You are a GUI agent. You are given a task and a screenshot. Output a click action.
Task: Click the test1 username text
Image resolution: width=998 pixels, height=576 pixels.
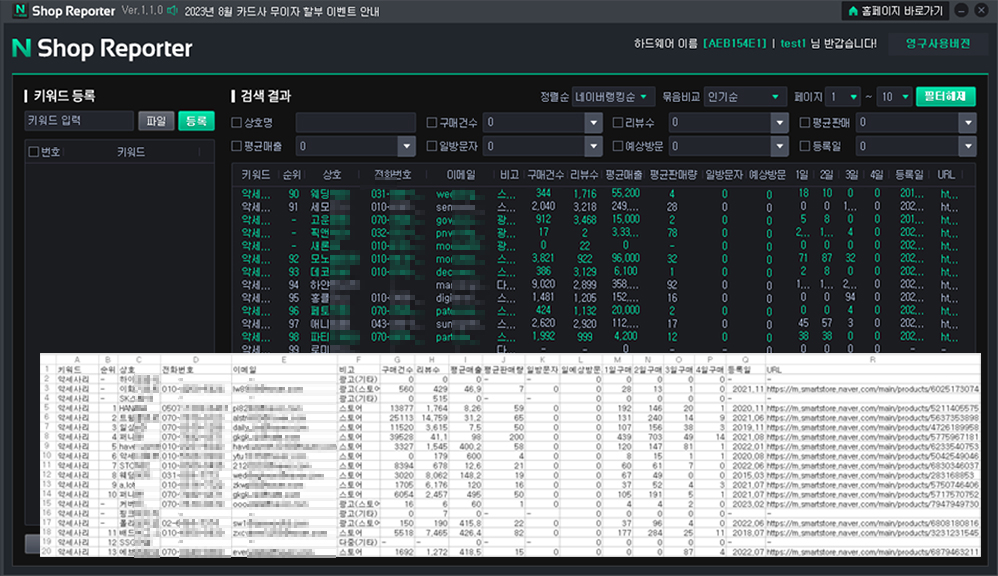pyautogui.click(x=792, y=43)
